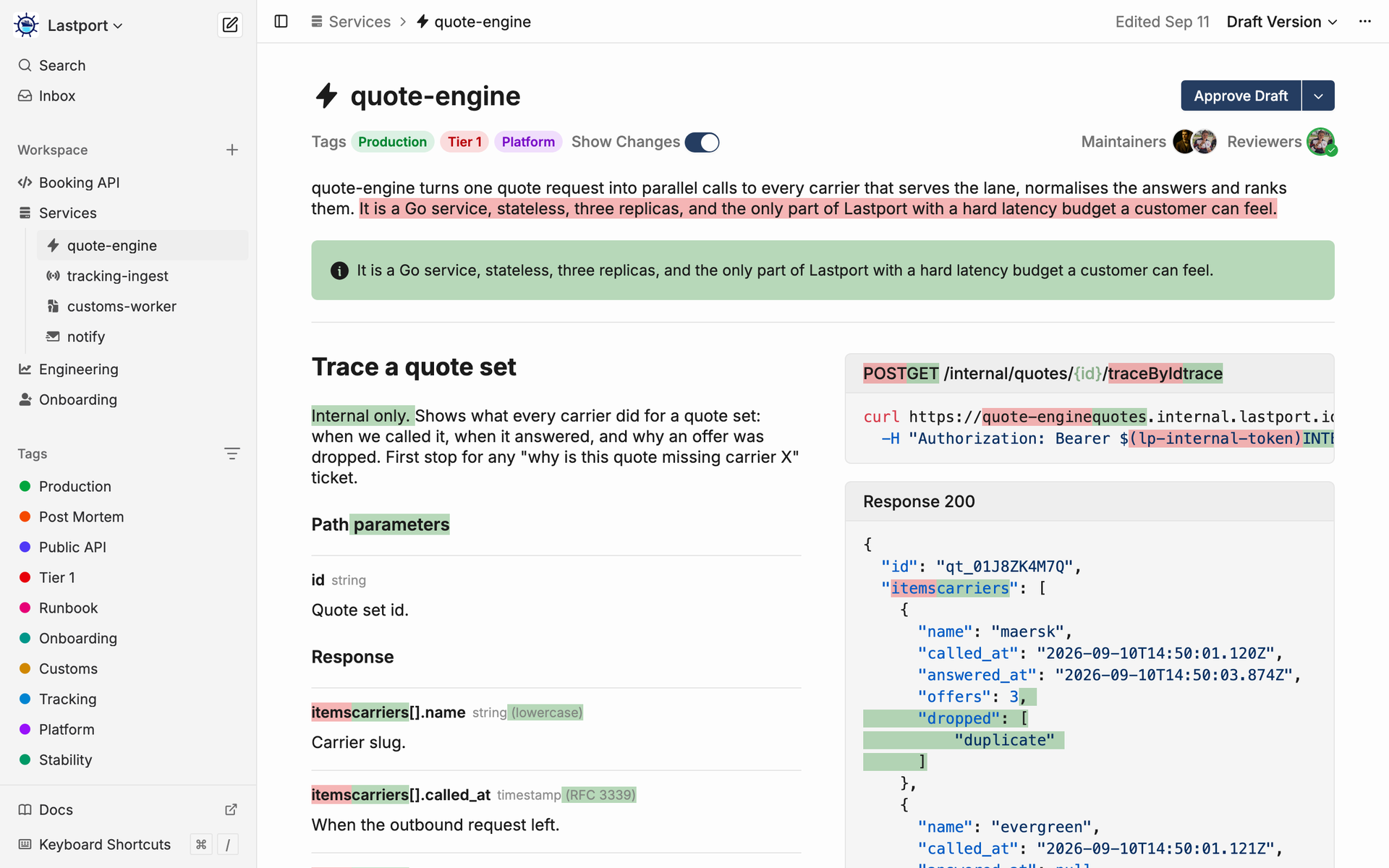Open Inbox tray icon
Viewport: 1389px width, 868px height.
click(25, 95)
